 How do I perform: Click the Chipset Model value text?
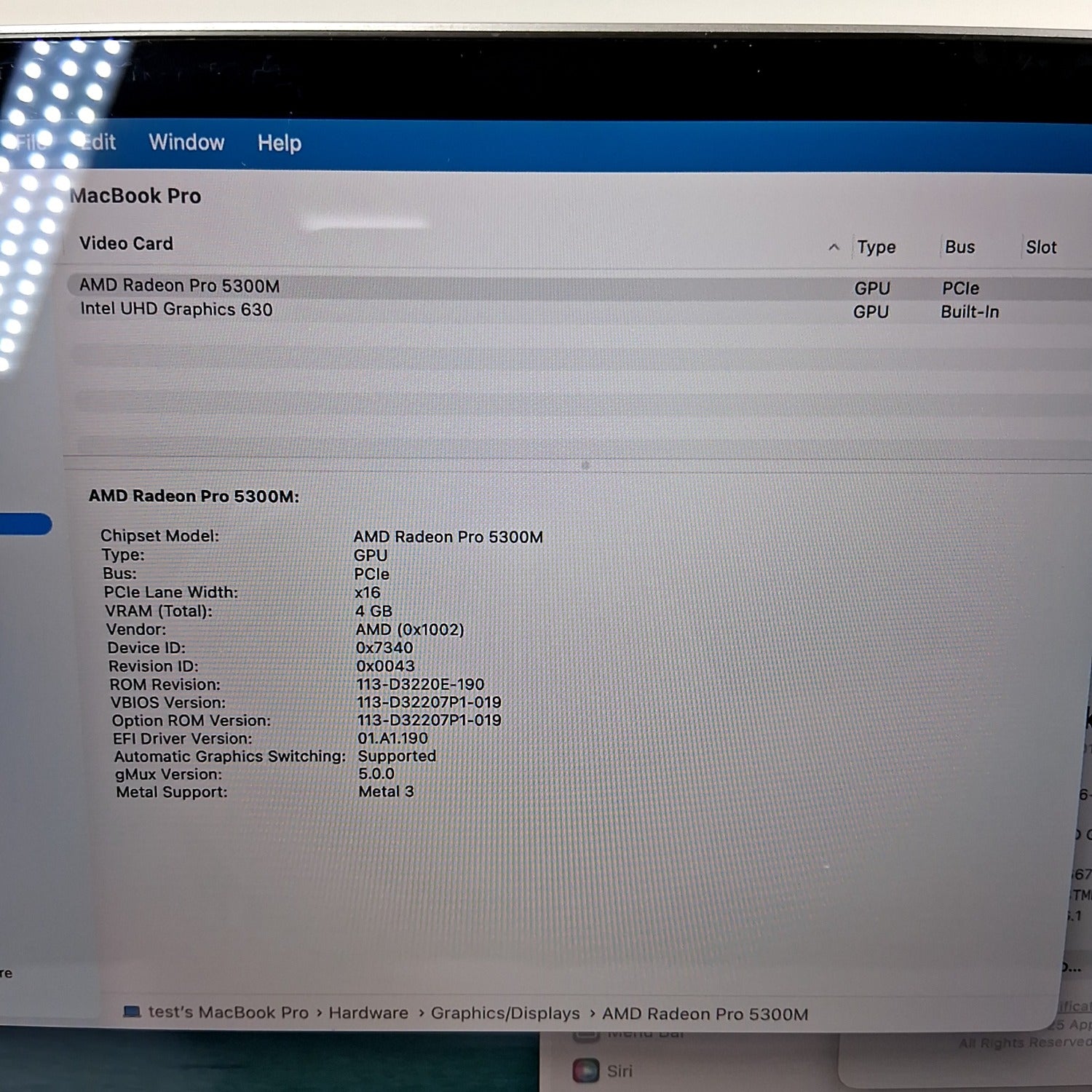[x=448, y=537]
